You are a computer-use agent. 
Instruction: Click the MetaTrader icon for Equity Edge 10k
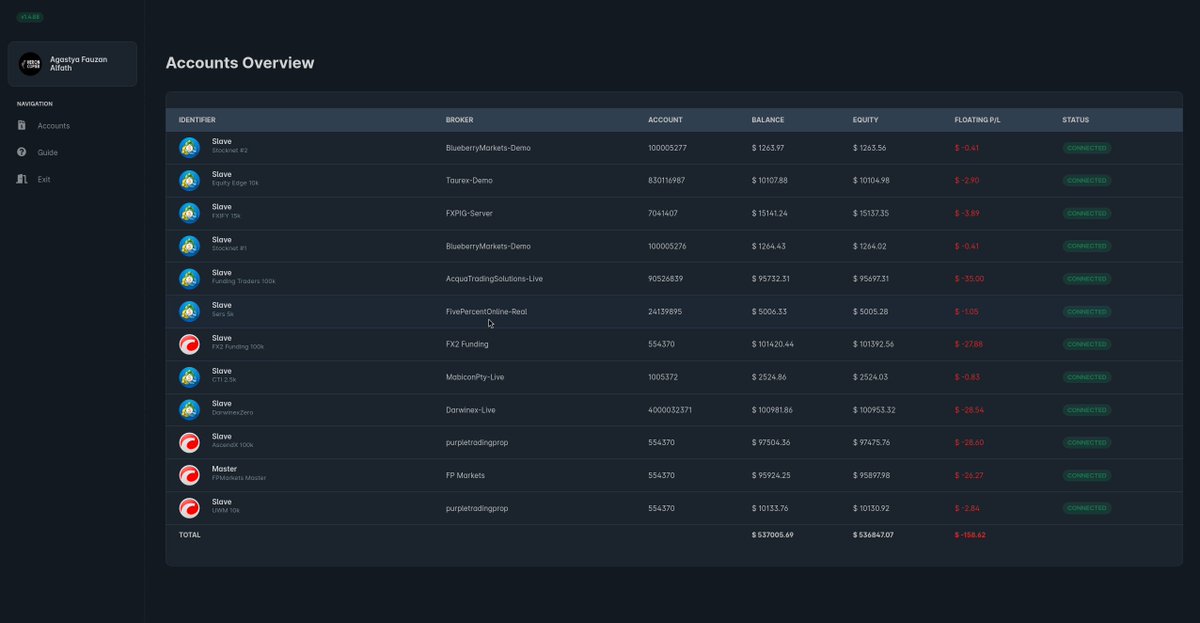(x=189, y=180)
